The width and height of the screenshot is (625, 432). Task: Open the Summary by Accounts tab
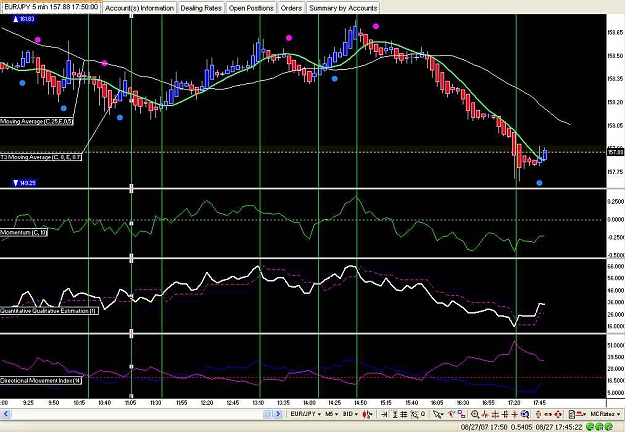(343, 8)
